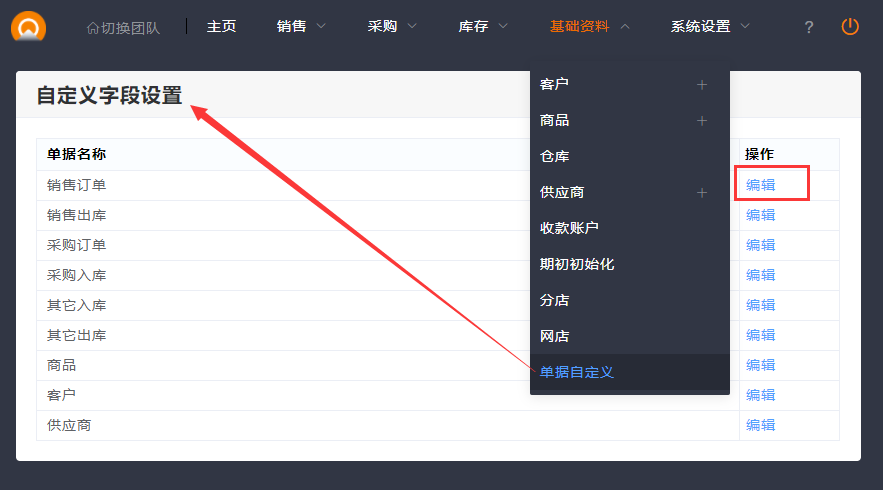Click 编辑 link for 采购入库 row
The height and width of the screenshot is (490, 883).
tap(760, 275)
